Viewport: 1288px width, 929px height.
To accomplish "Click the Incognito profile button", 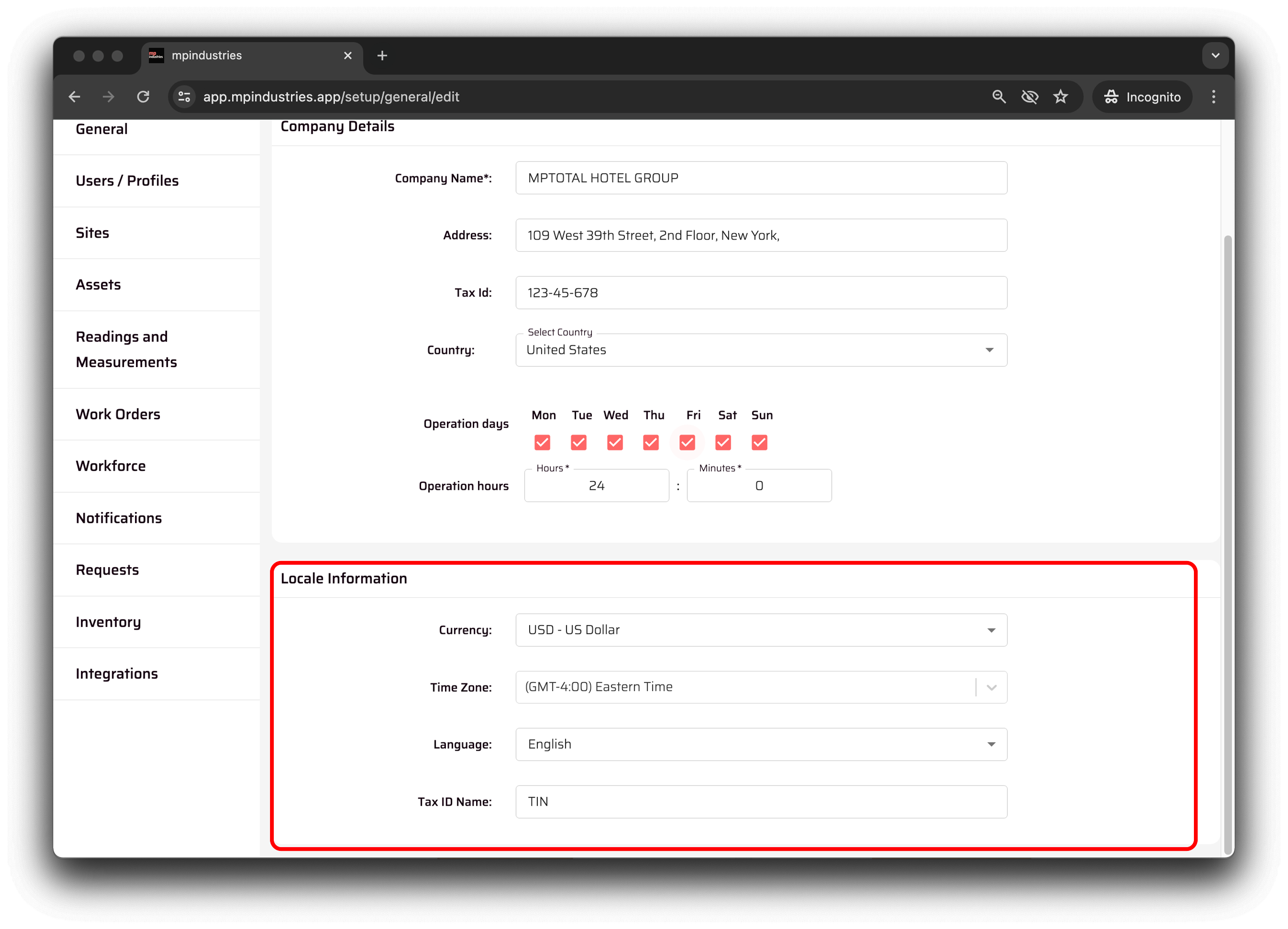I will tap(1142, 97).
